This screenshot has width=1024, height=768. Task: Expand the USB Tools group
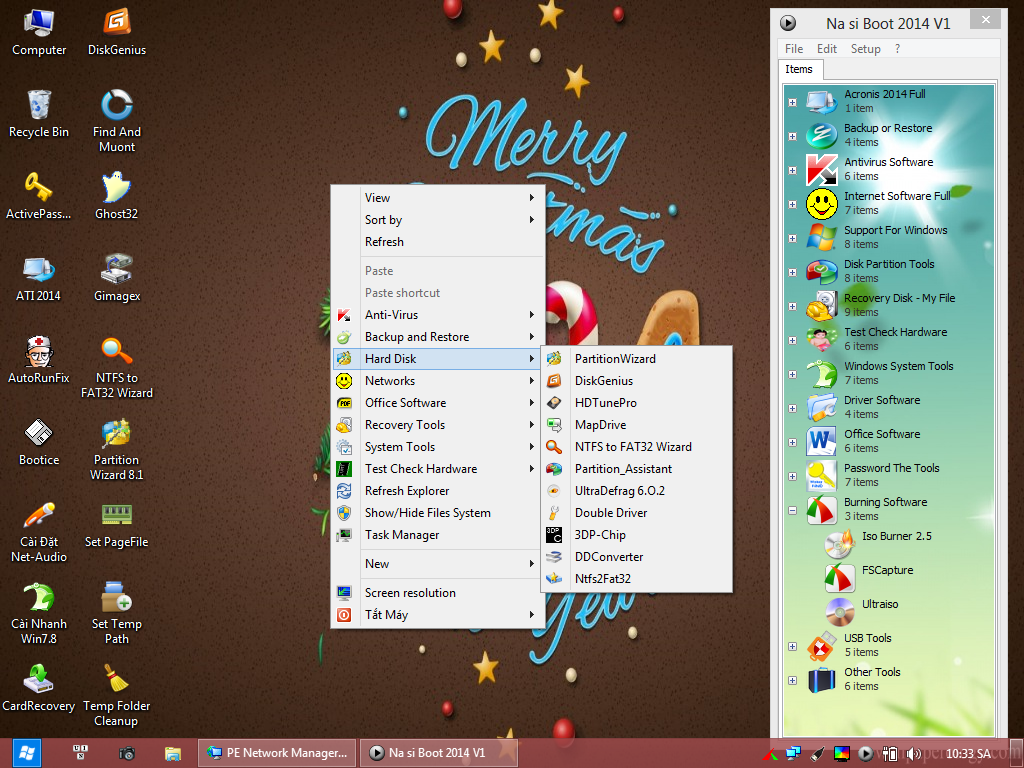tap(792, 647)
